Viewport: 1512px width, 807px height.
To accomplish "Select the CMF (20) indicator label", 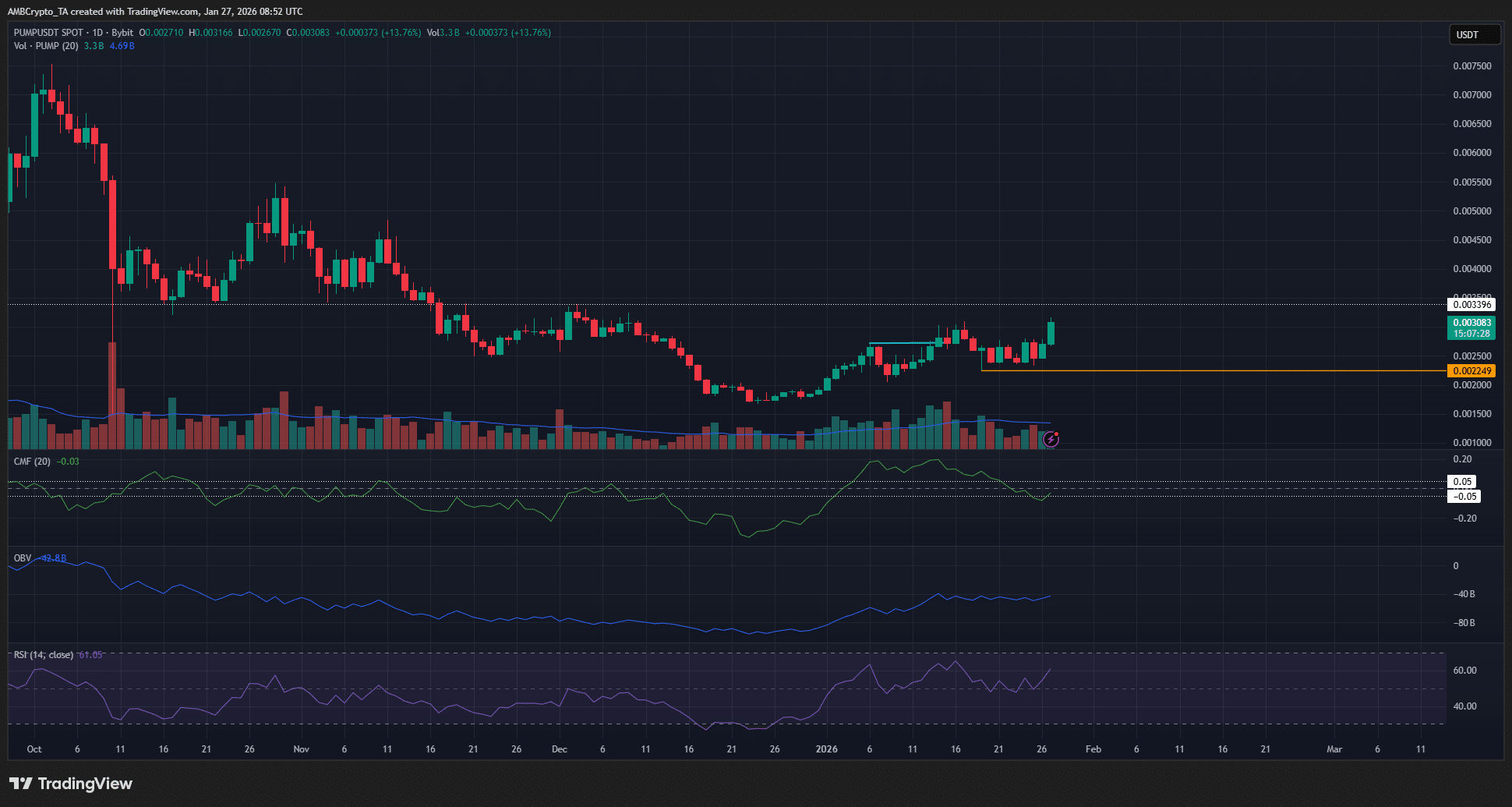I will (32, 462).
